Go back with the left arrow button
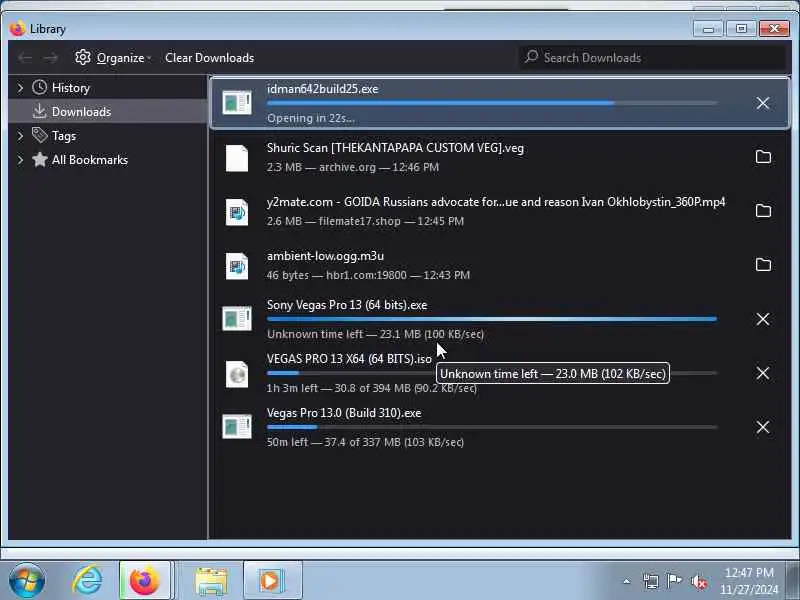The width and height of the screenshot is (800, 600). 25,58
